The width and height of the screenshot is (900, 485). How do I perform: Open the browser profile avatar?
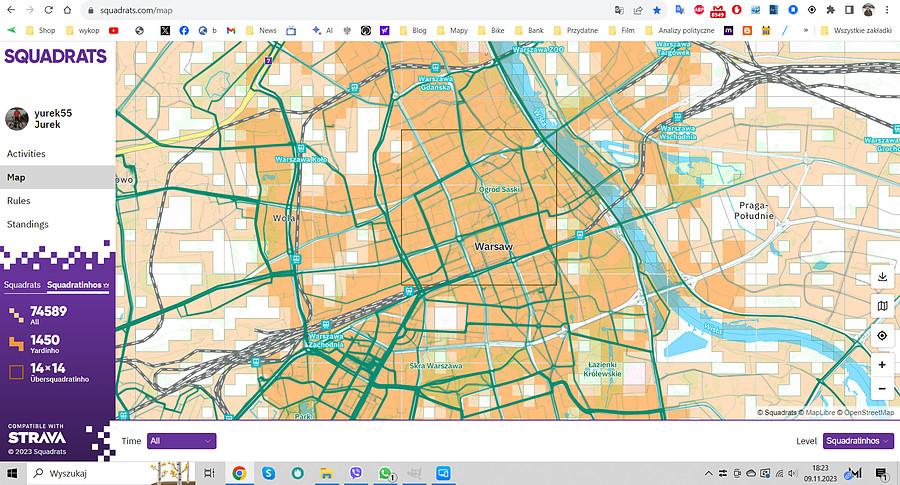coord(868,10)
